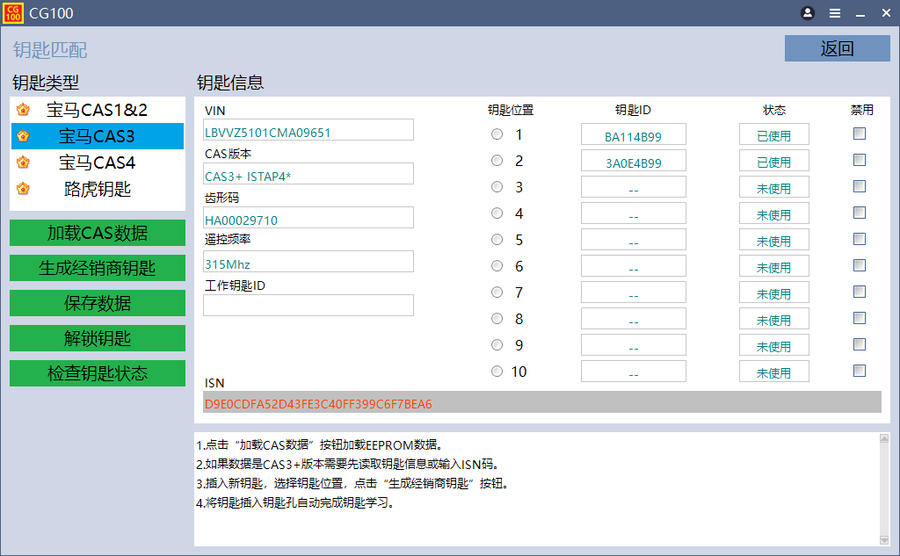Click the user account icon in title bar

(808, 13)
